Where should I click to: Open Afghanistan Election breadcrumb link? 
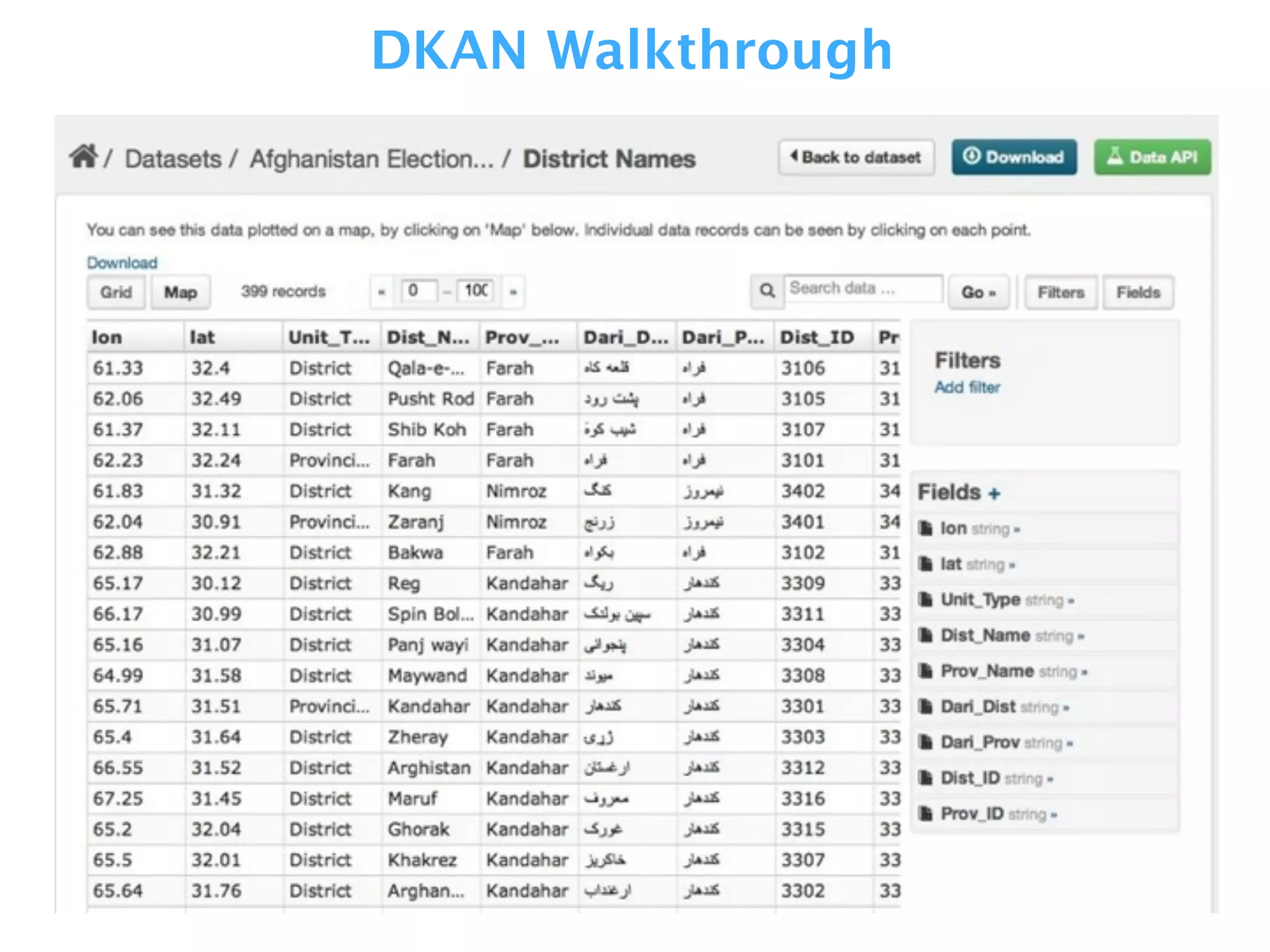click(371, 159)
